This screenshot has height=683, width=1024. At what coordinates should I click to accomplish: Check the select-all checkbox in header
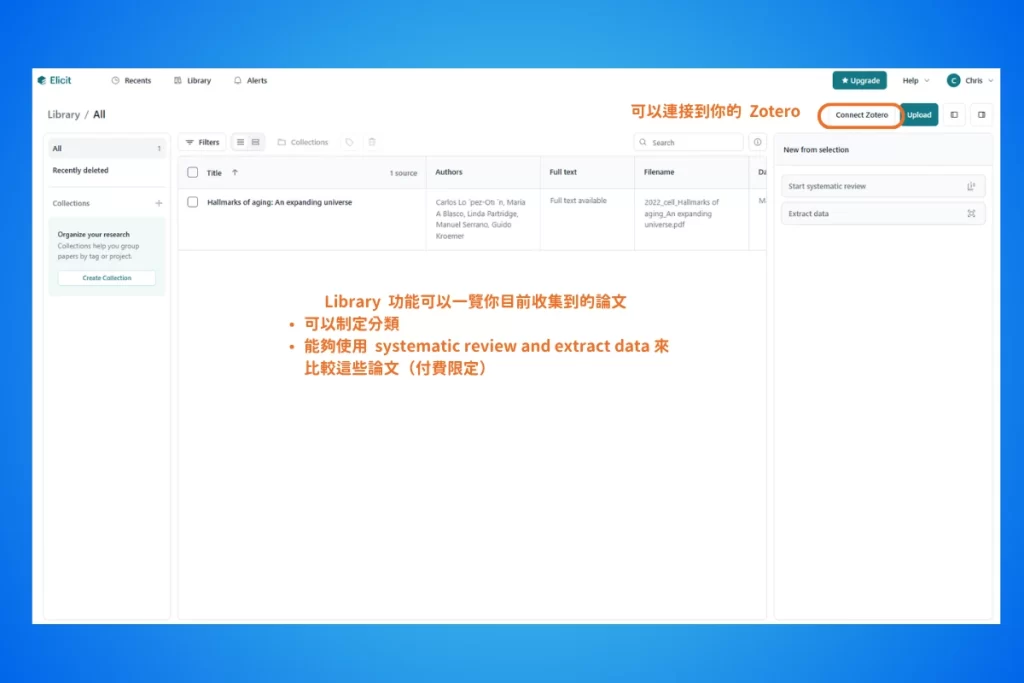pyautogui.click(x=193, y=172)
